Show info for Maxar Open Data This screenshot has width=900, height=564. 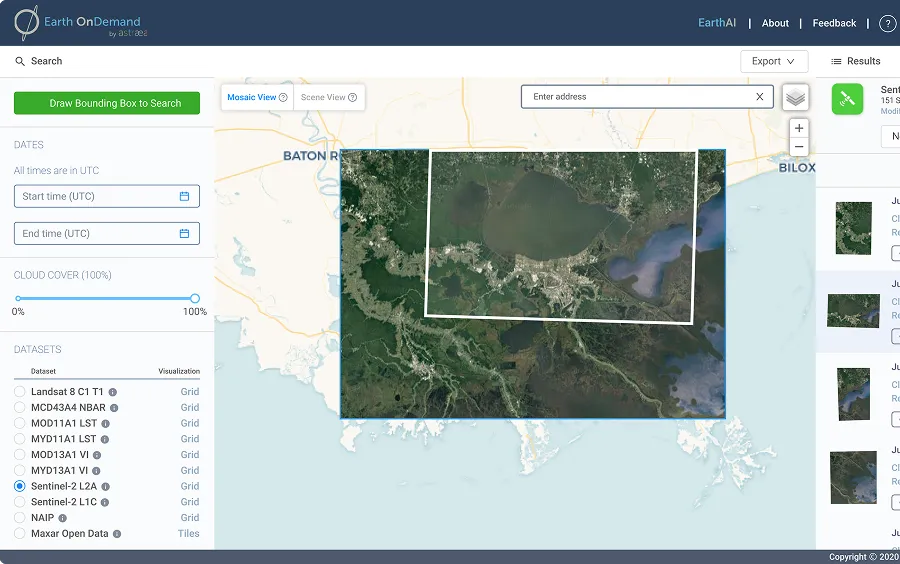[117, 534]
